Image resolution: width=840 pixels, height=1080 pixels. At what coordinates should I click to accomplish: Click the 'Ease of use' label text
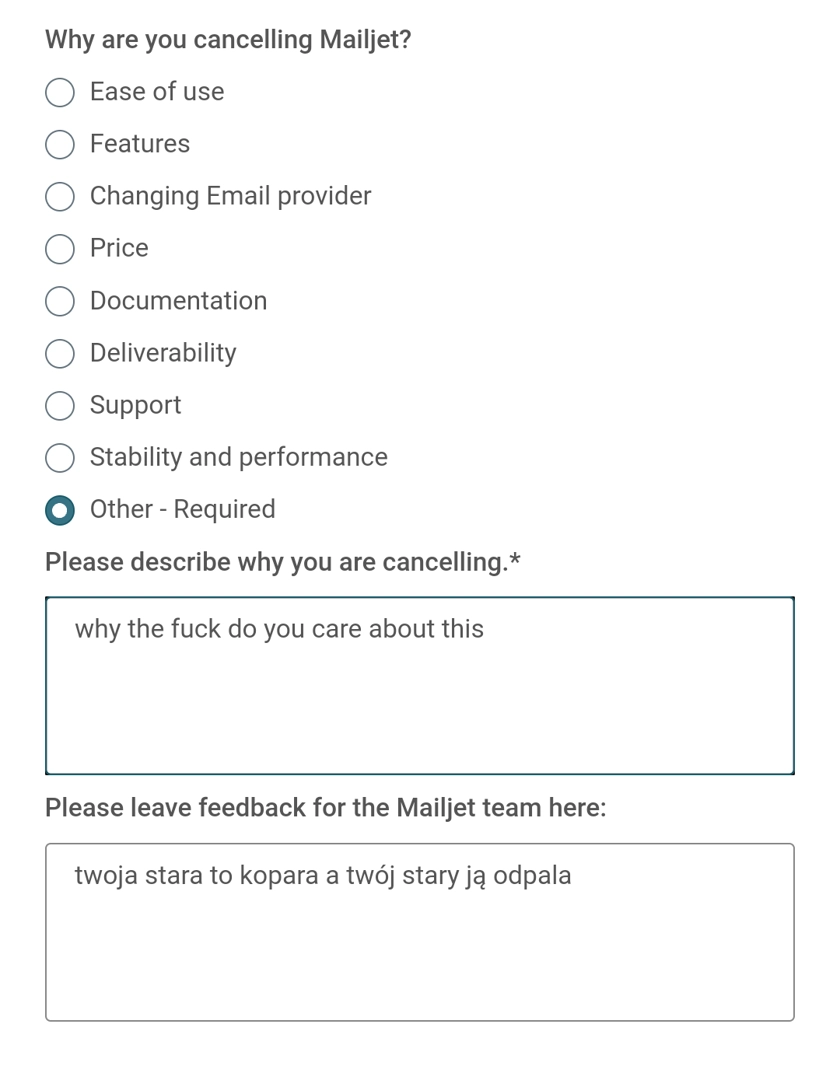point(157,92)
